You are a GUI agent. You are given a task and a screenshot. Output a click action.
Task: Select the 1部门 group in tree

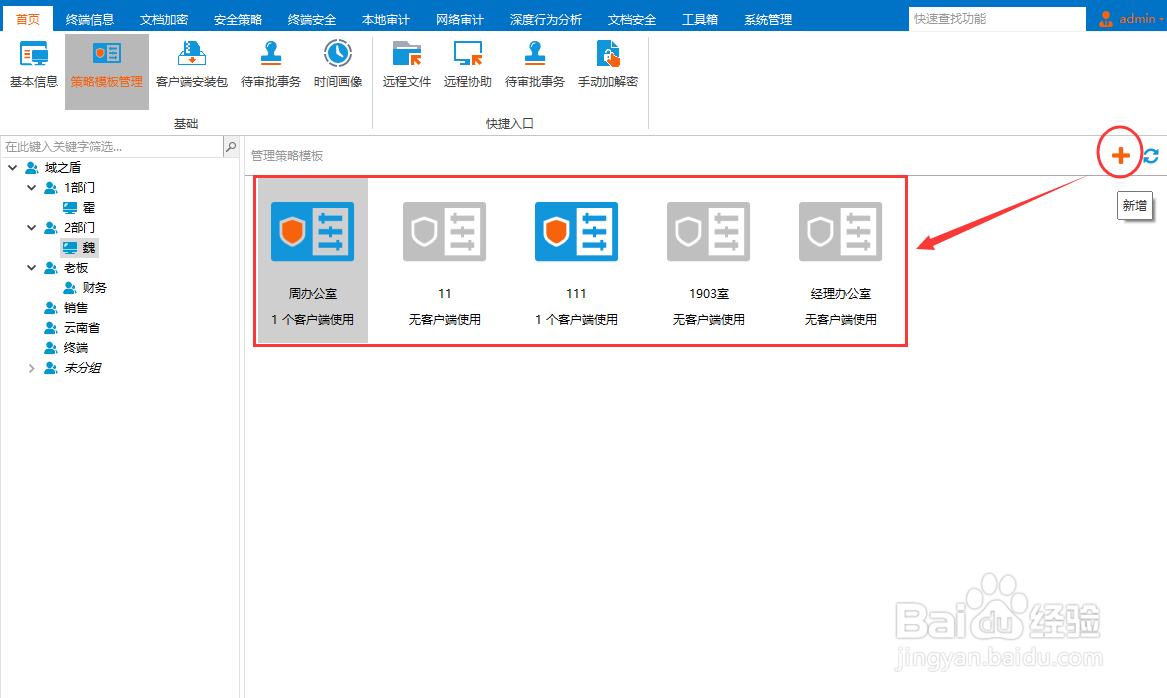[79, 188]
